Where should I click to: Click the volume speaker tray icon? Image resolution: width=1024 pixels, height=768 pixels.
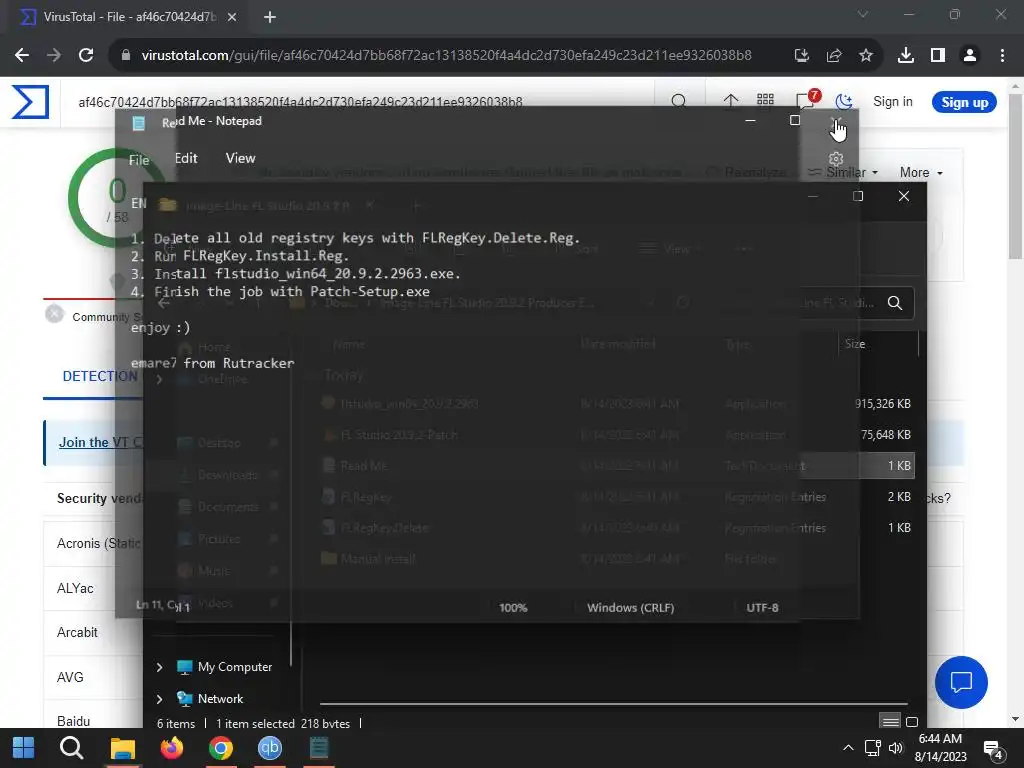point(896,748)
